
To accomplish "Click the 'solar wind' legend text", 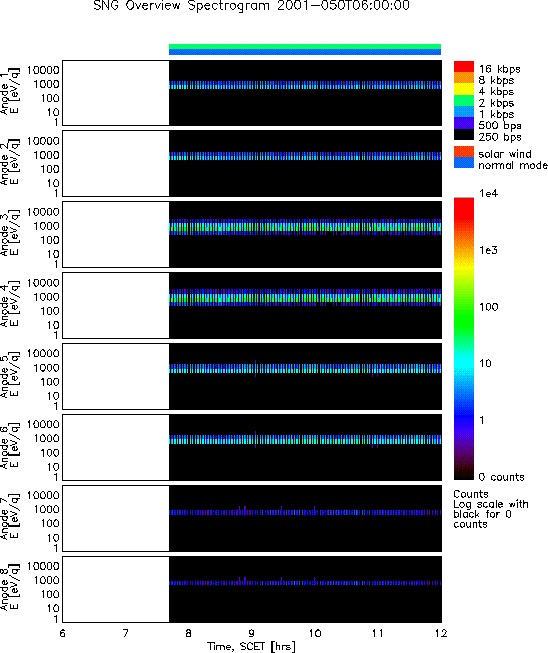I will [x=505, y=154].
